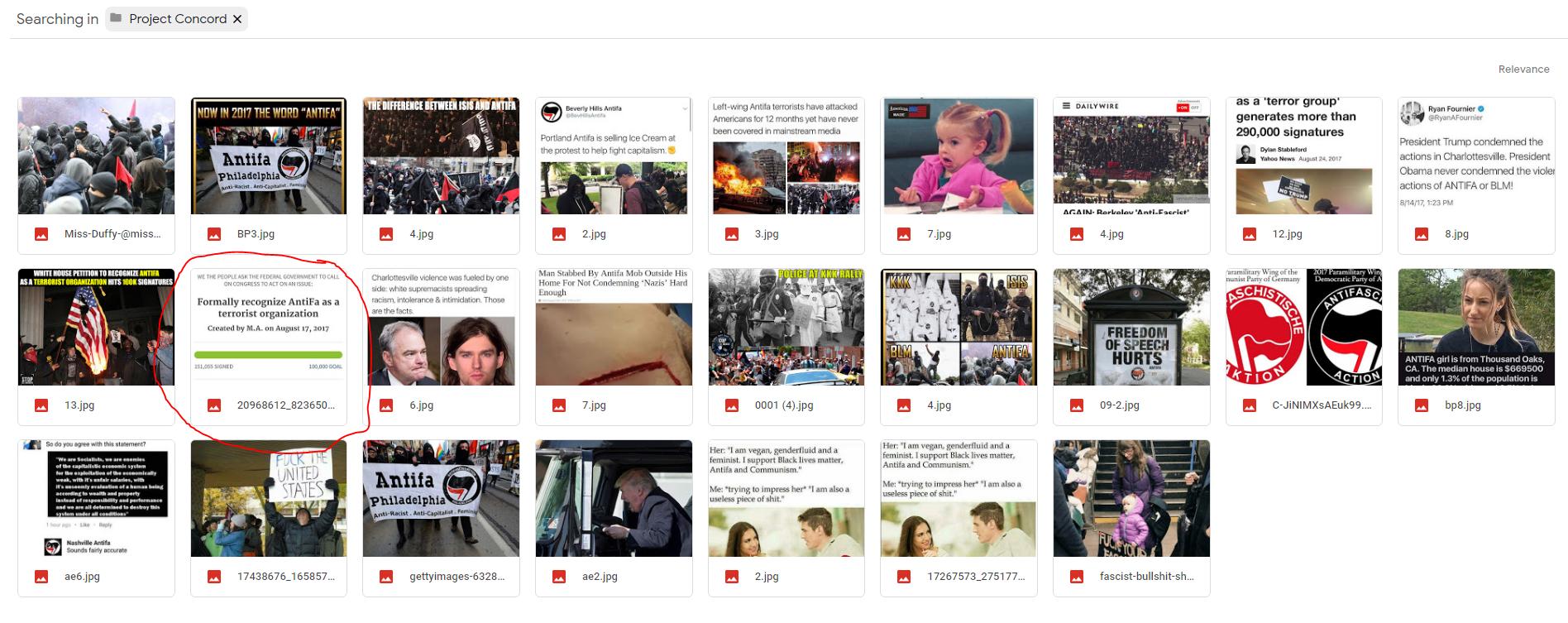1568x623 pixels.
Task: Open the two red Antifa flag logos thumbnail
Action: 1303,328
